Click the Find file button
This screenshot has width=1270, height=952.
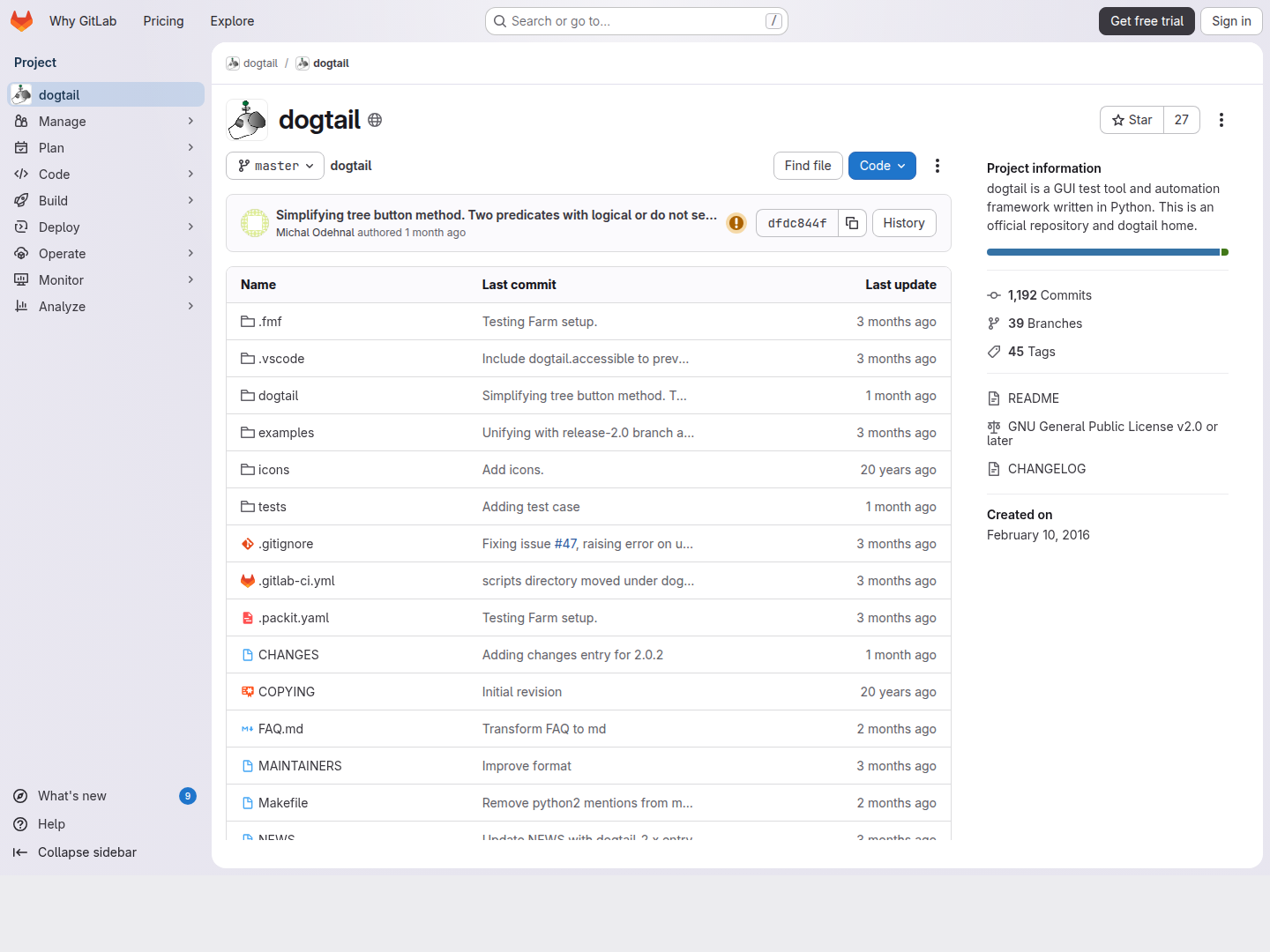[x=808, y=166]
